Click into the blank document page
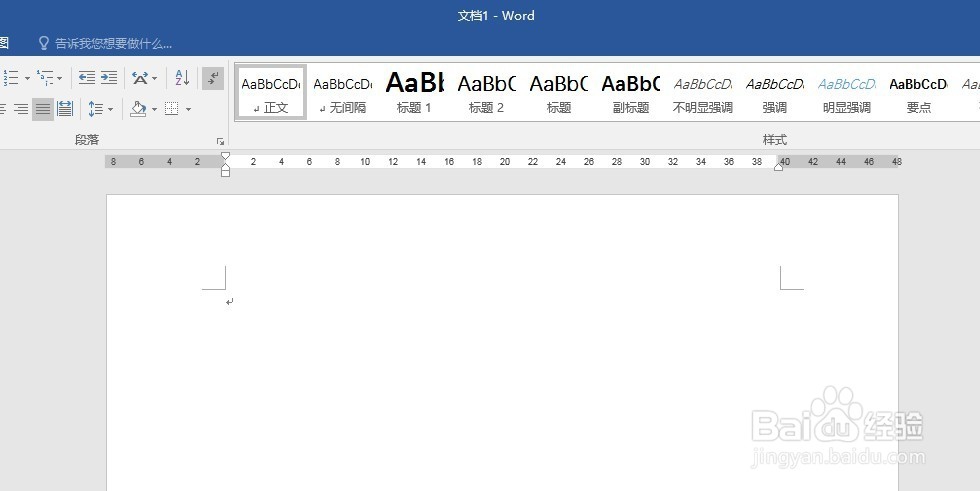Viewport: 980px width, 491px height. click(x=502, y=342)
